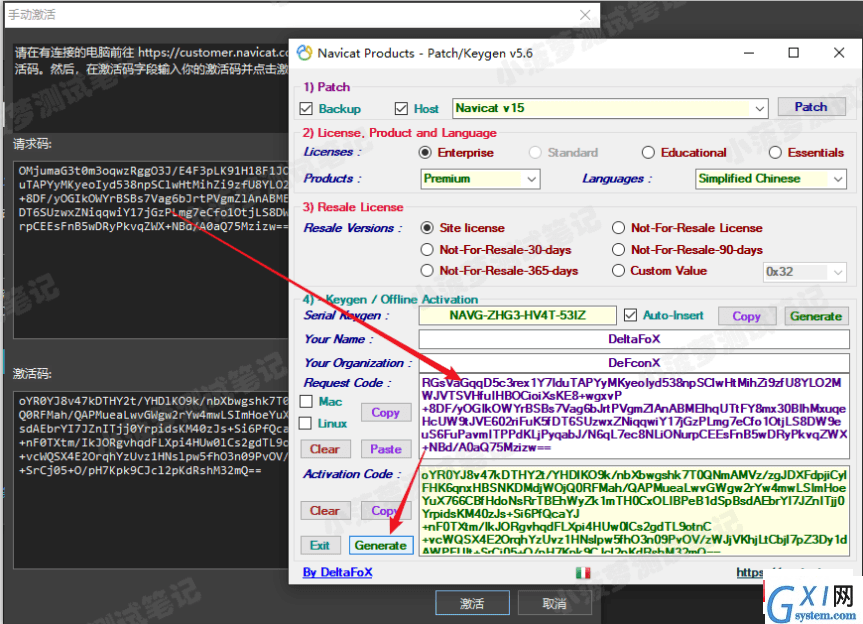Screen dimensions: 863x624
Task: Choose Not-For-Resale-30-days option
Action: click(x=427, y=250)
